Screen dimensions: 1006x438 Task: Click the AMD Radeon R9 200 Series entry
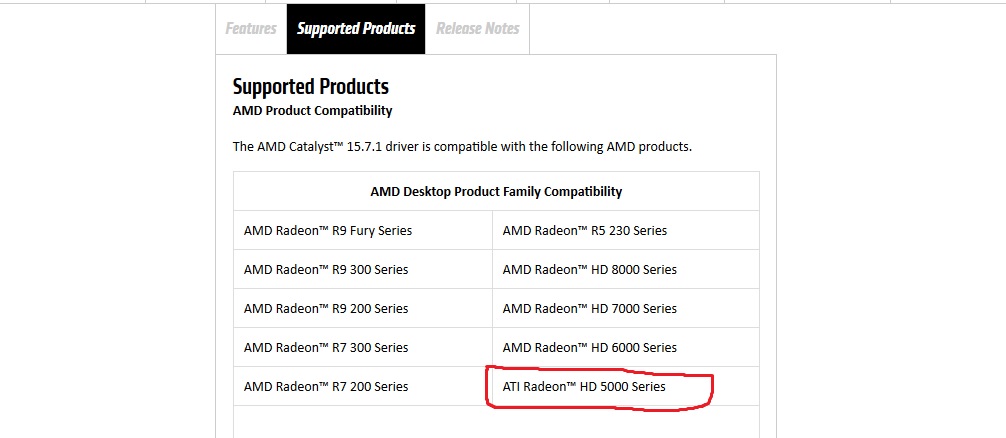click(x=362, y=308)
